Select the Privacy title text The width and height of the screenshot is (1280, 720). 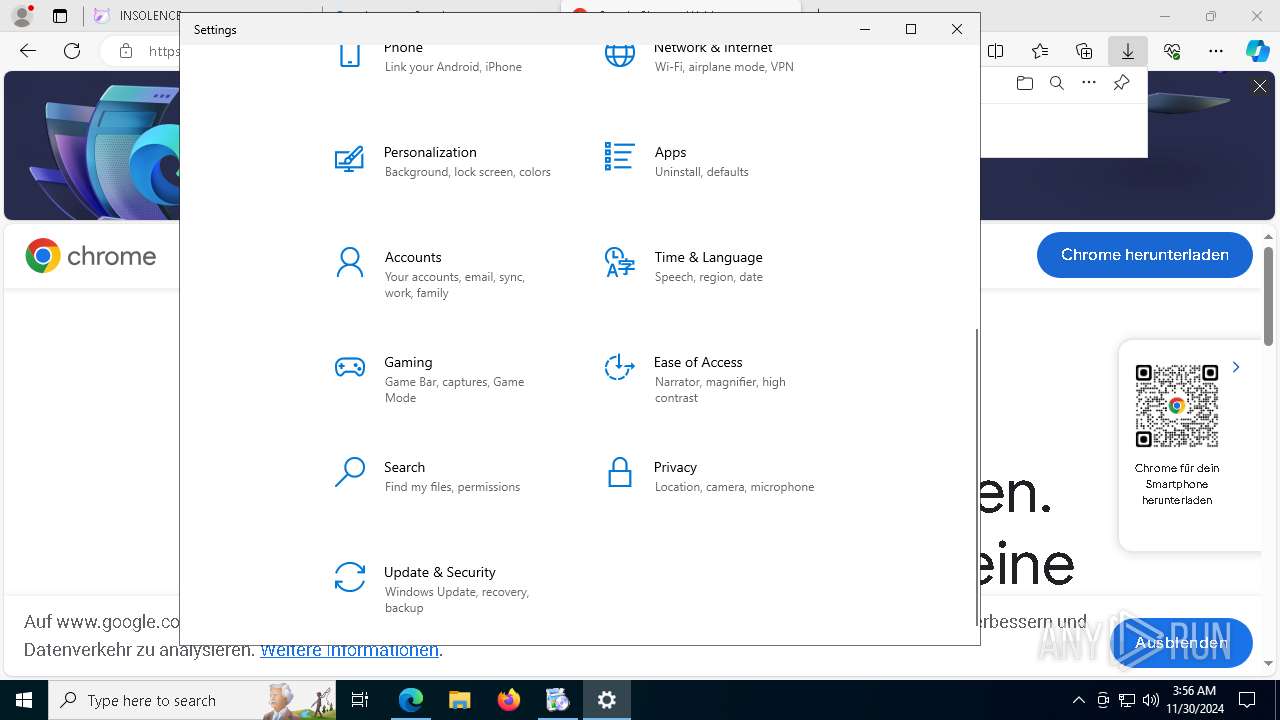point(675,467)
